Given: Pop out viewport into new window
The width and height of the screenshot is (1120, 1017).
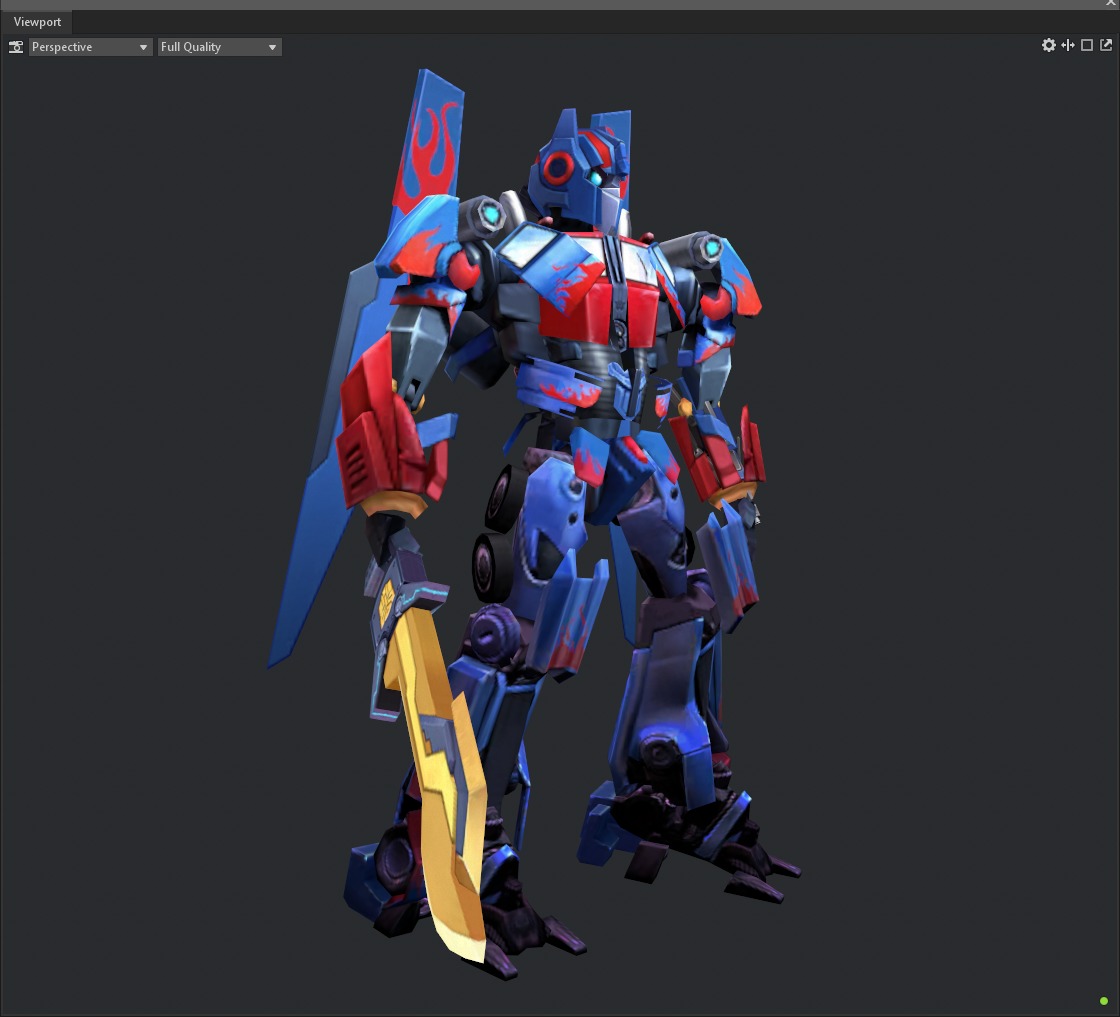Looking at the screenshot, I should pos(1106,46).
